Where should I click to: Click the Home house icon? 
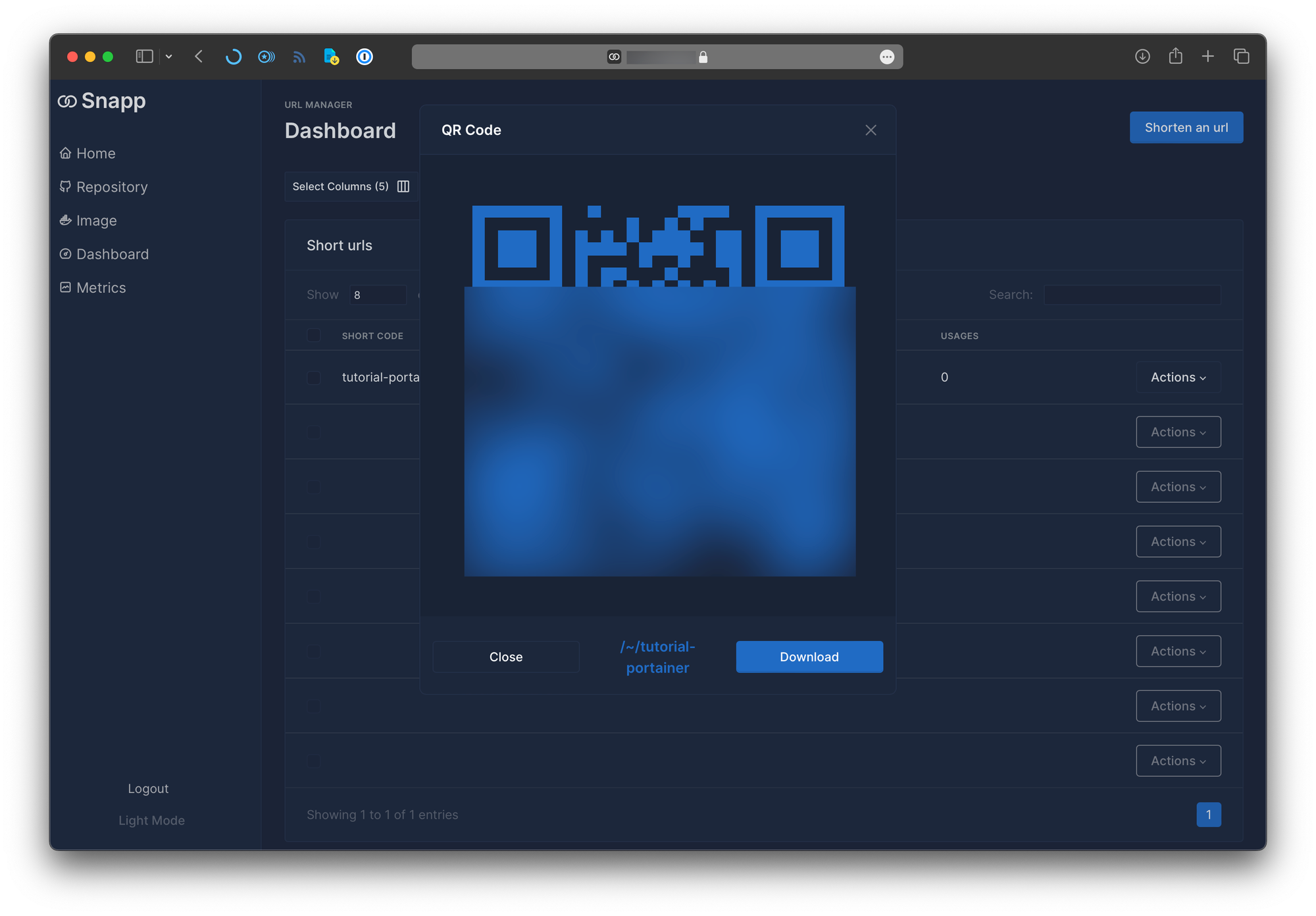[x=65, y=153]
